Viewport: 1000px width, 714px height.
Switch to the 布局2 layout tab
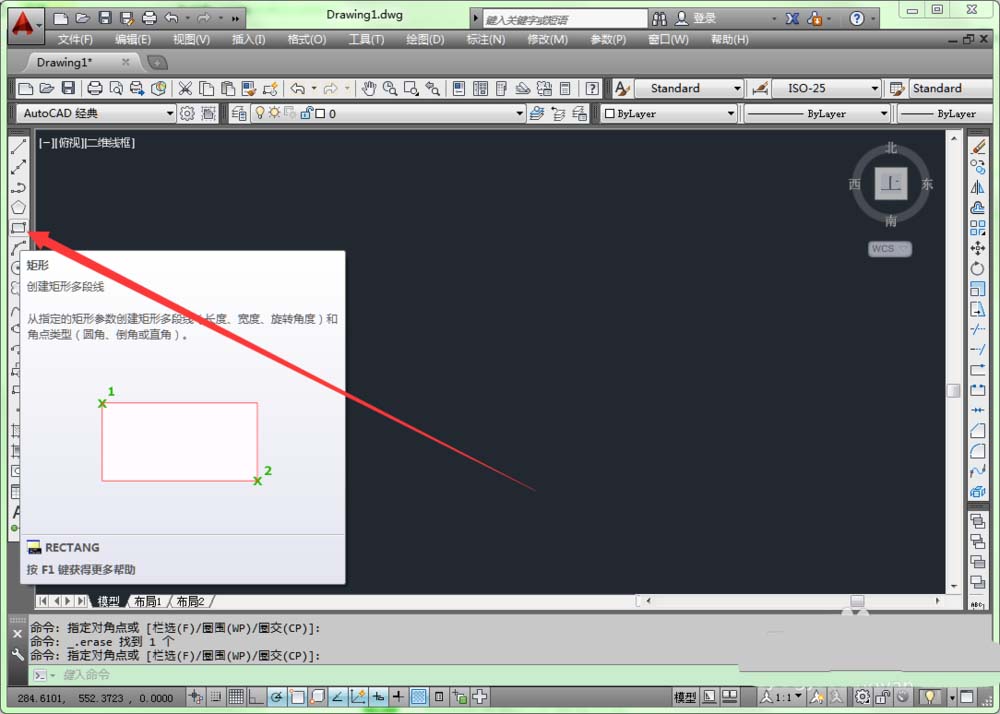click(x=190, y=601)
